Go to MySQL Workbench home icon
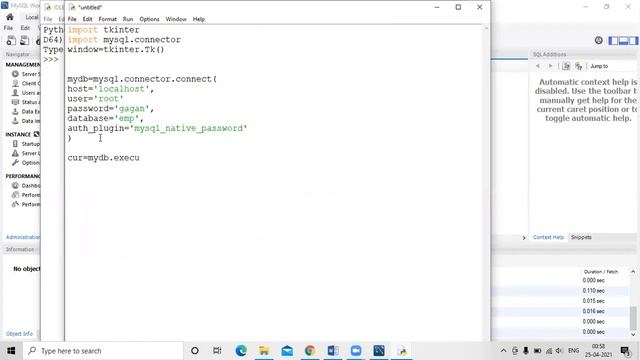Screen dimensions: 640x360 coord(10,17)
